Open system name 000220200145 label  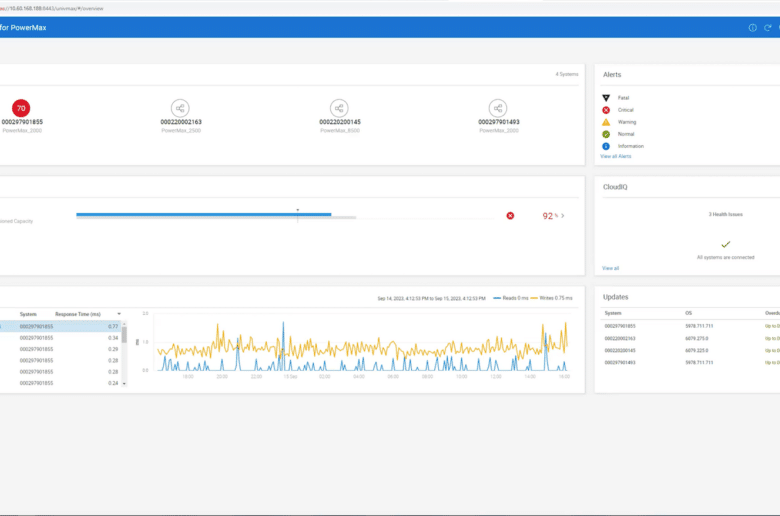coord(340,122)
